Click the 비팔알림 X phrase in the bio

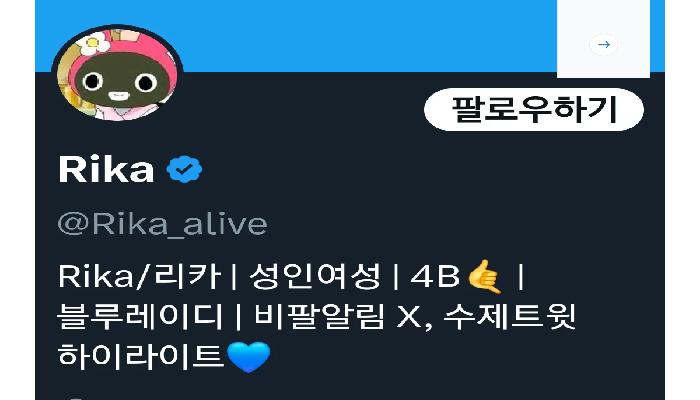pyautogui.click(x=338, y=317)
